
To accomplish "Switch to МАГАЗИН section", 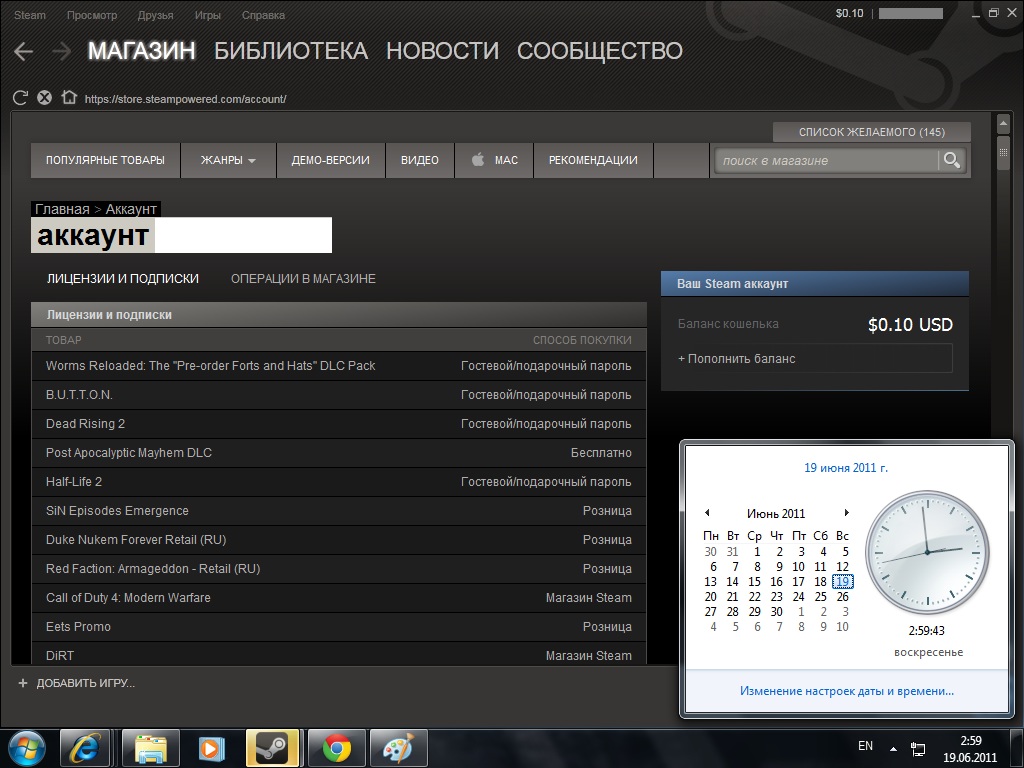I will pos(142,51).
